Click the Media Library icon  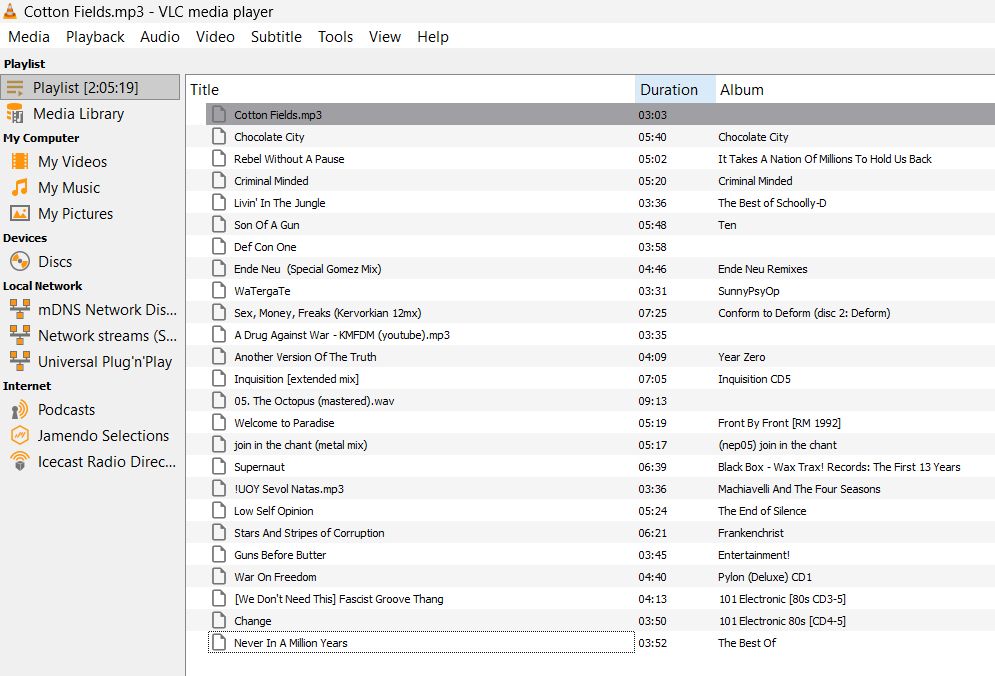point(15,114)
